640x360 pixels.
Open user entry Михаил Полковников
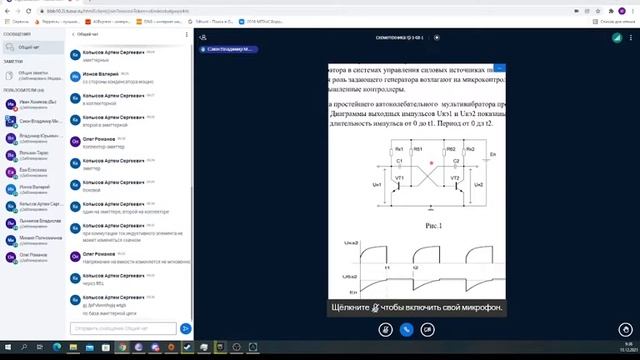click(33, 240)
